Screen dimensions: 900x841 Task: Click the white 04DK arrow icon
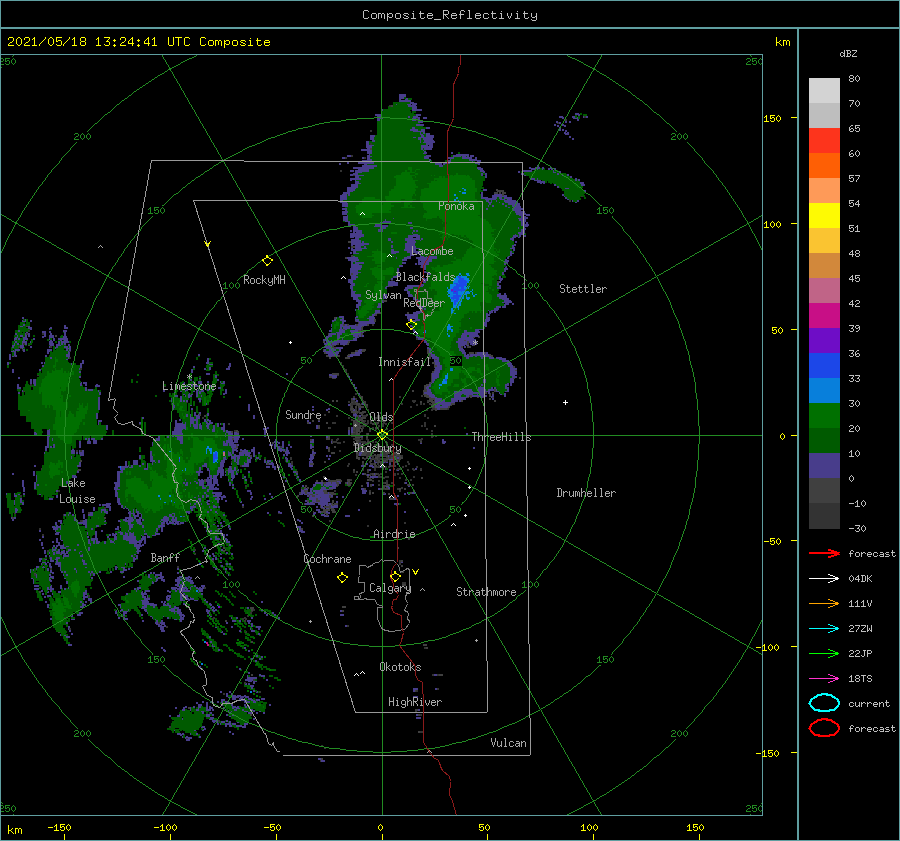(x=824, y=578)
